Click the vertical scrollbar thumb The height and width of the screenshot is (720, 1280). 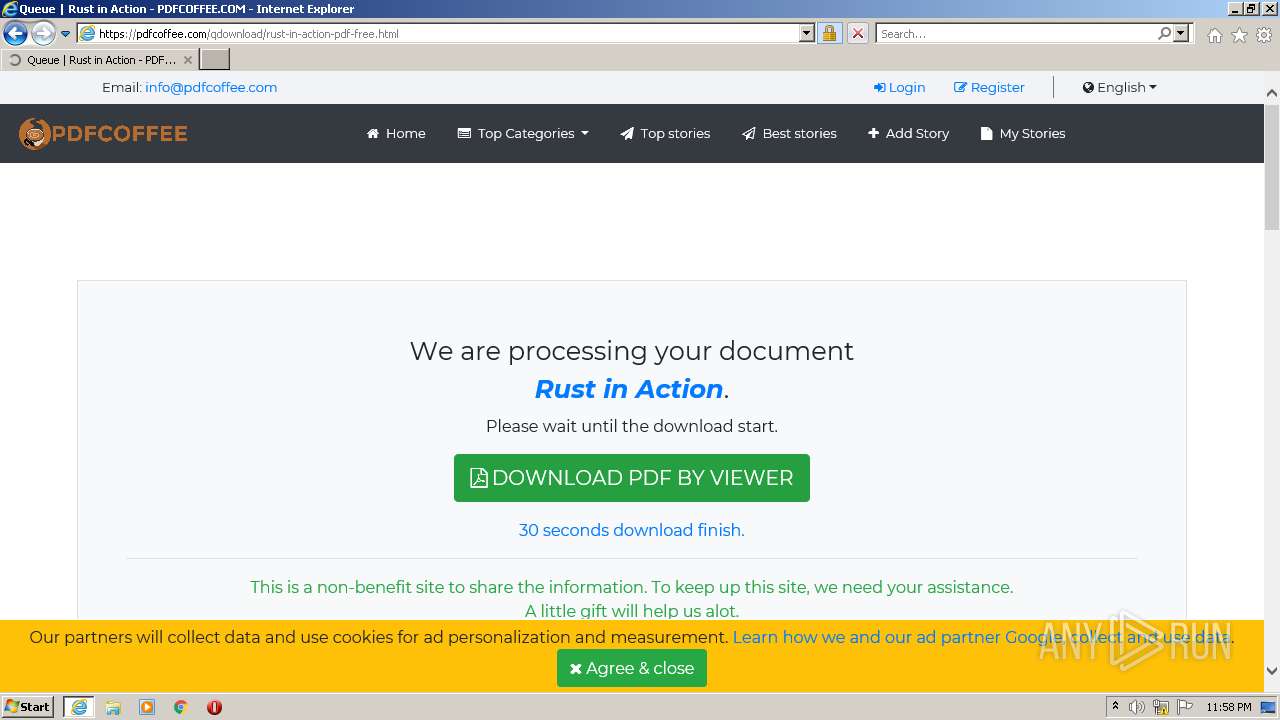point(1272,167)
